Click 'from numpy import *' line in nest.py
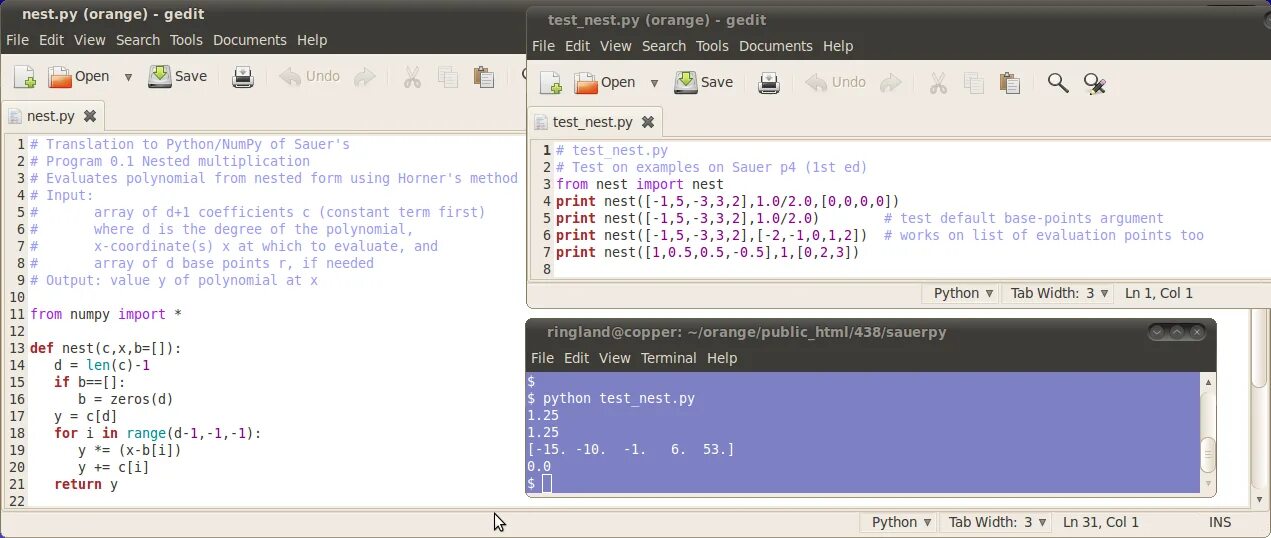Viewport: 1271px width, 538px height. pos(106,315)
